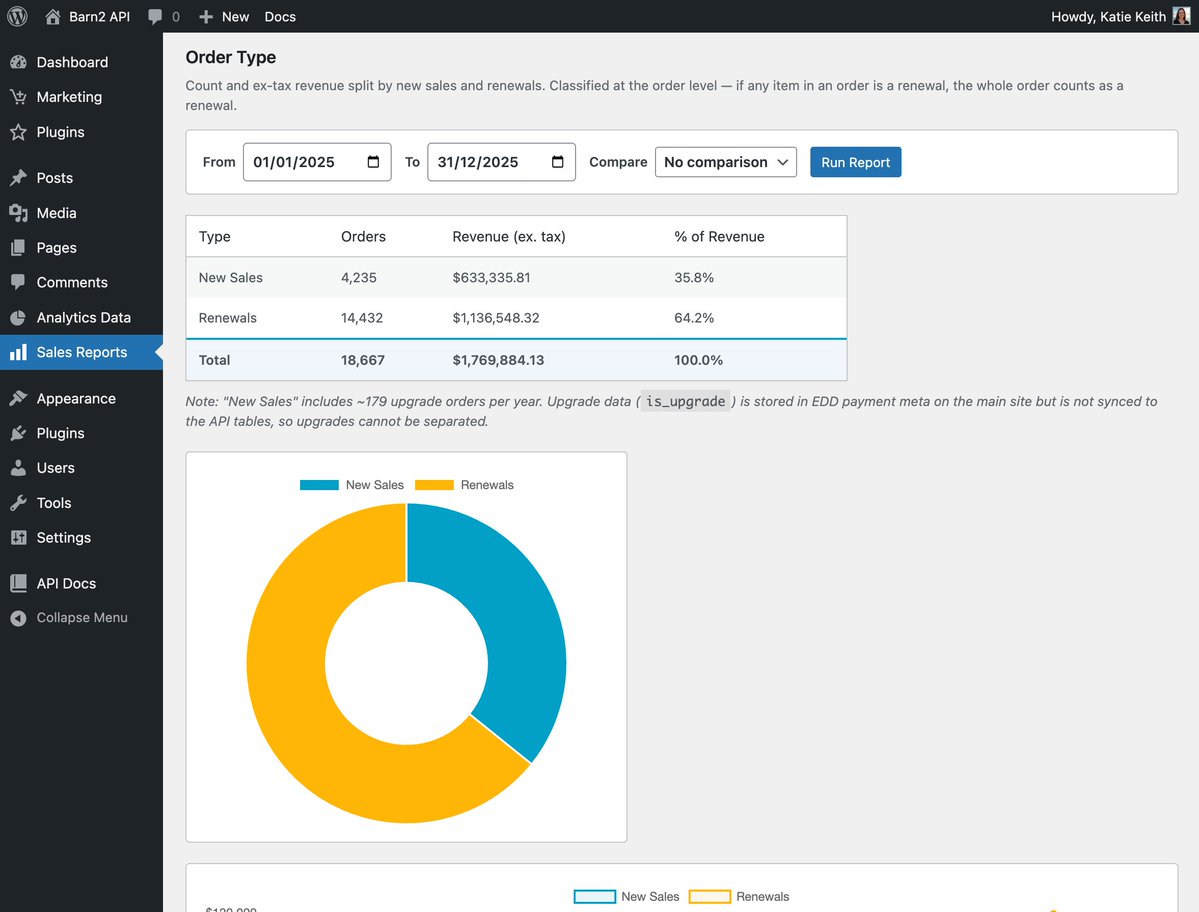The width and height of the screenshot is (1199, 912).
Task: Click the Renewals order count 14,432
Action: pyautogui.click(x=362, y=318)
